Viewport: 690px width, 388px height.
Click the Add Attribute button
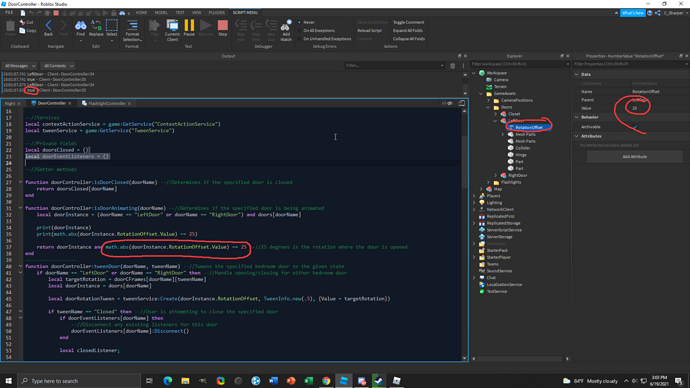(635, 157)
